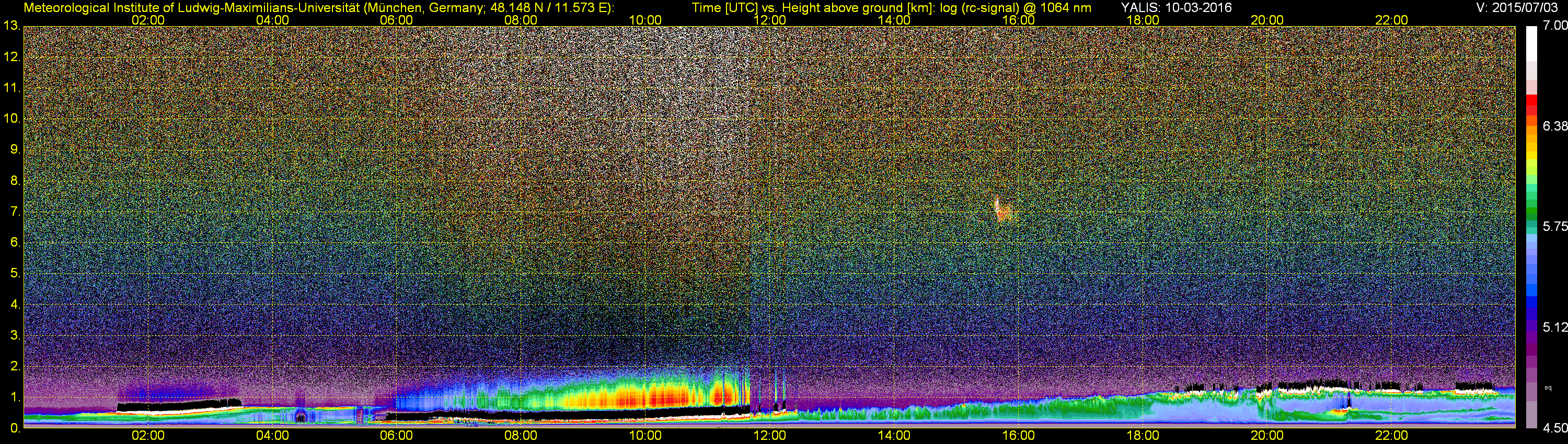Click the "4" height axis label

[15, 304]
